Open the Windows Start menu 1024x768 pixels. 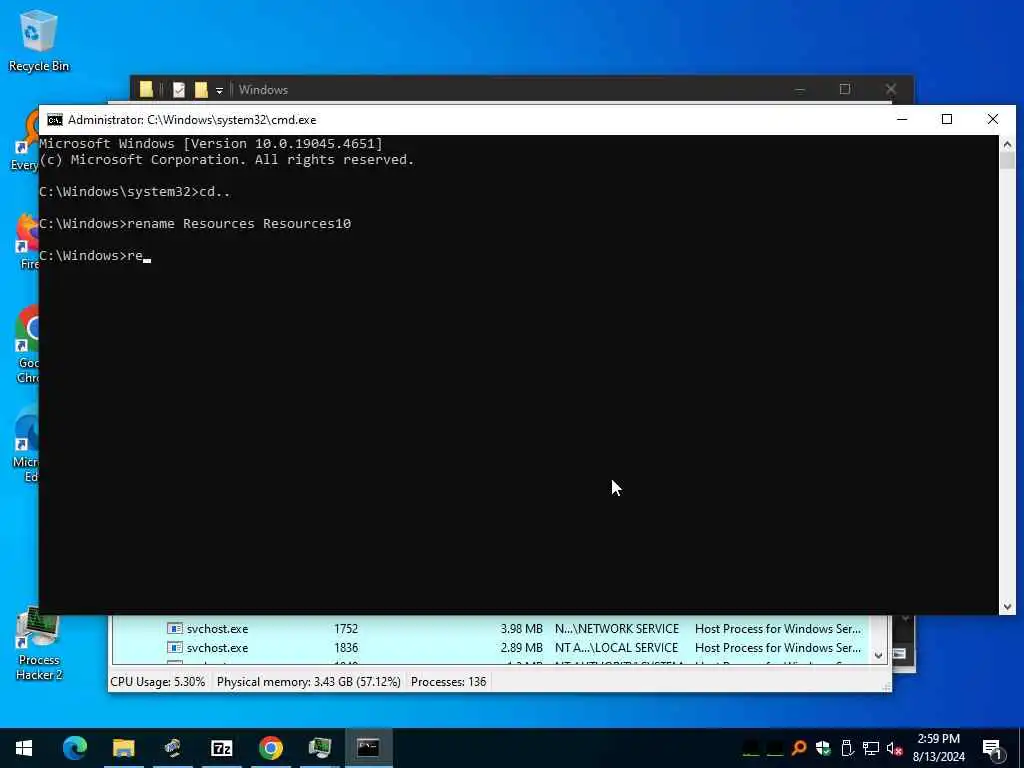[24, 748]
